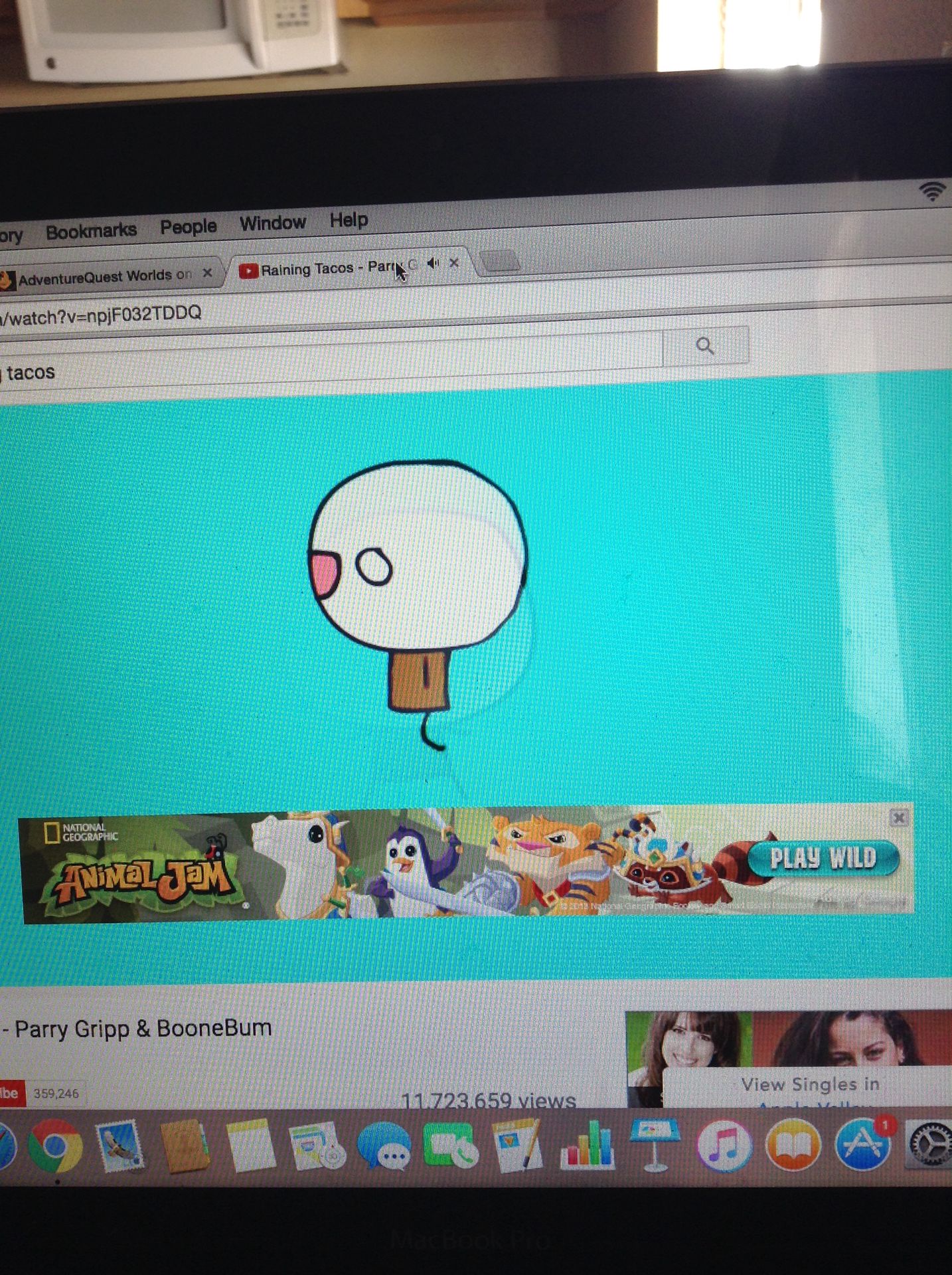Close the AdventureQuest Worlds tab

(207, 273)
